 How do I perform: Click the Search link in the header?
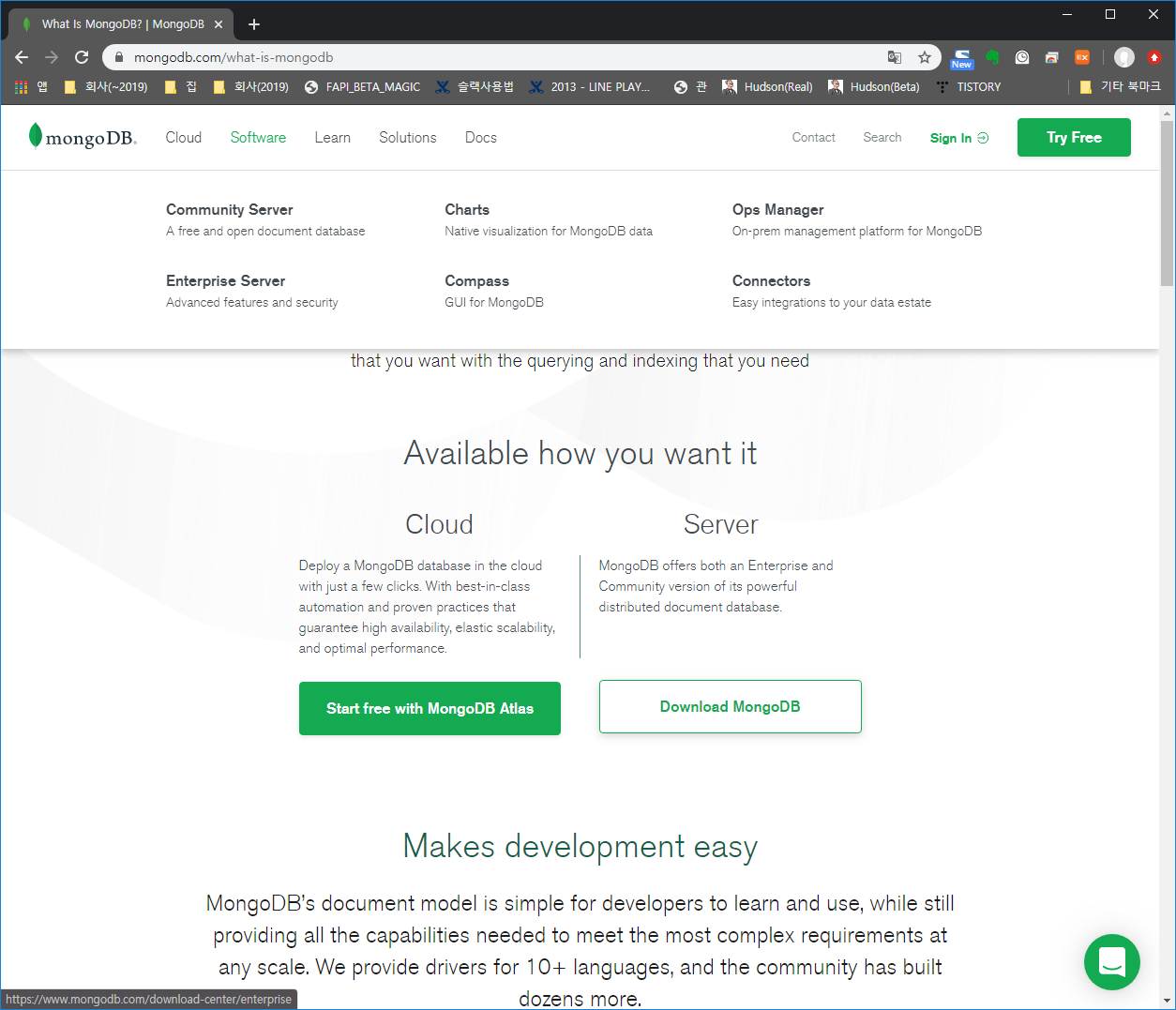(882, 138)
